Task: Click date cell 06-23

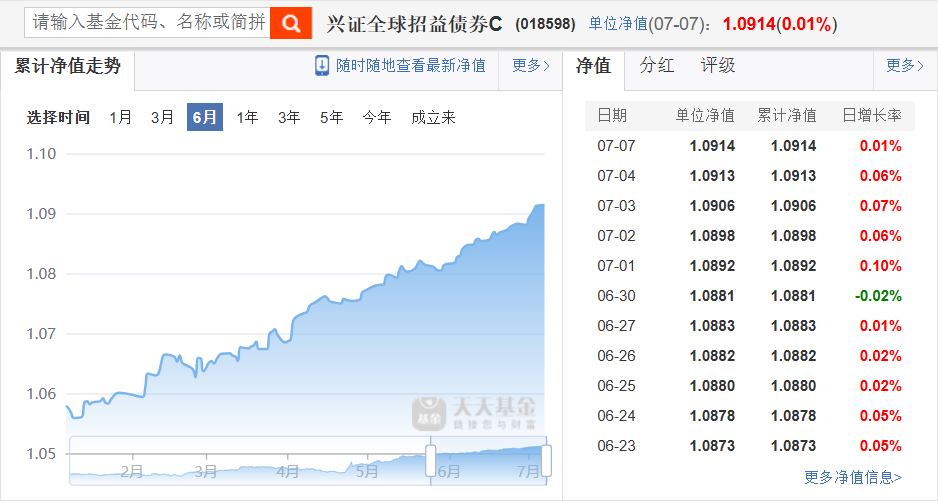Action: pos(616,446)
